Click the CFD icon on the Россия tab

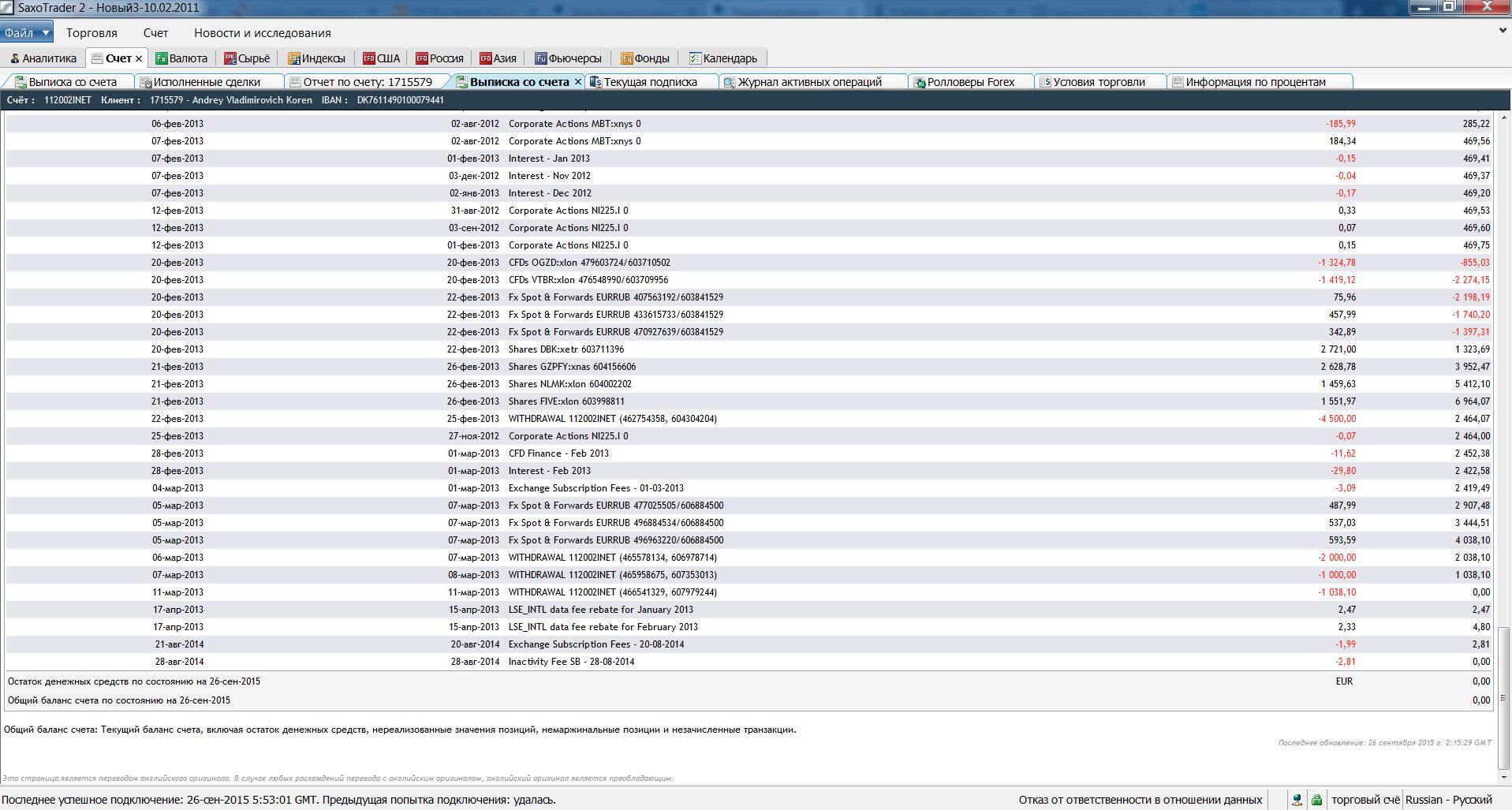pos(422,58)
